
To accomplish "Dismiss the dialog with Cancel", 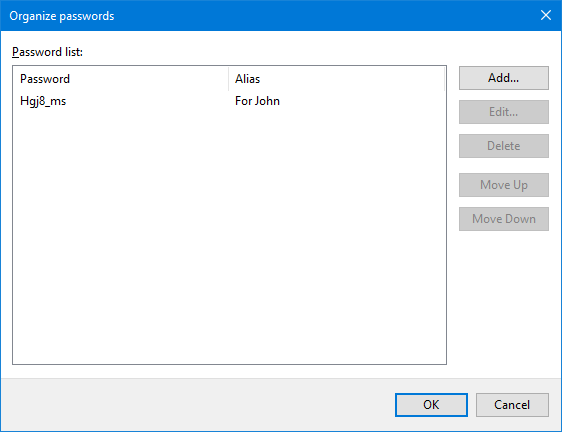I will 512,405.
